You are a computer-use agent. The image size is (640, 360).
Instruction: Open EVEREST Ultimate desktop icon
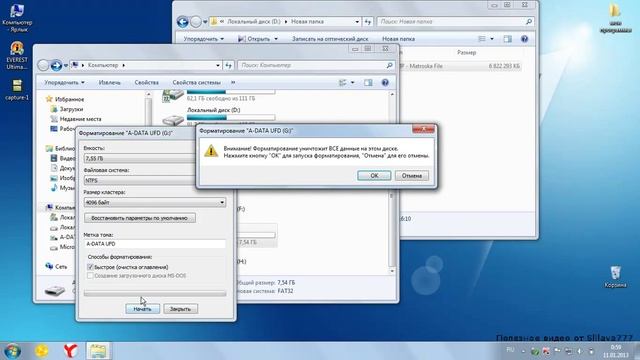click(x=17, y=56)
